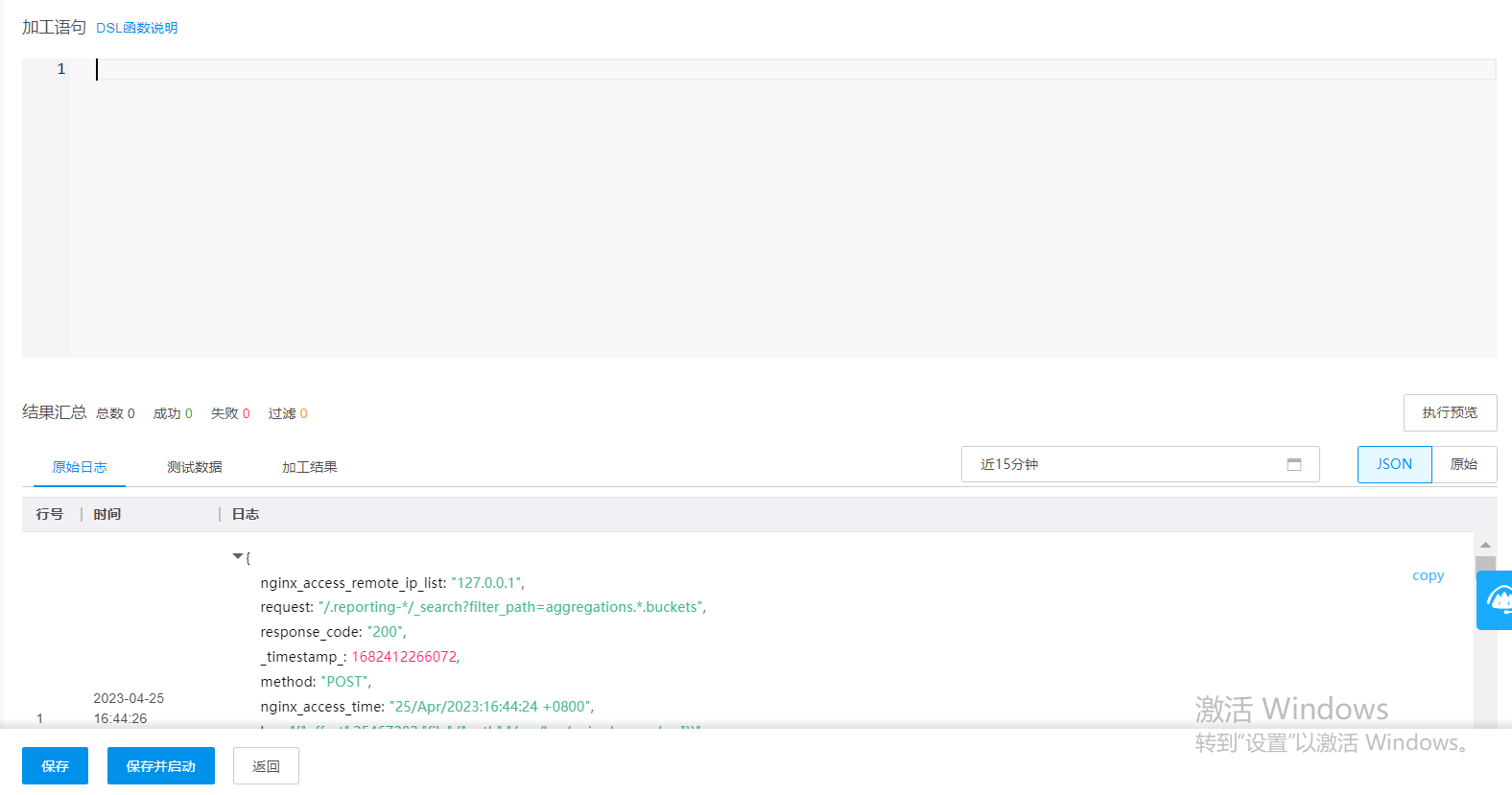Select the 原始日志 tab
Image resolution: width=1512 pixels, height=795 pixels.
tap(80, 467)
